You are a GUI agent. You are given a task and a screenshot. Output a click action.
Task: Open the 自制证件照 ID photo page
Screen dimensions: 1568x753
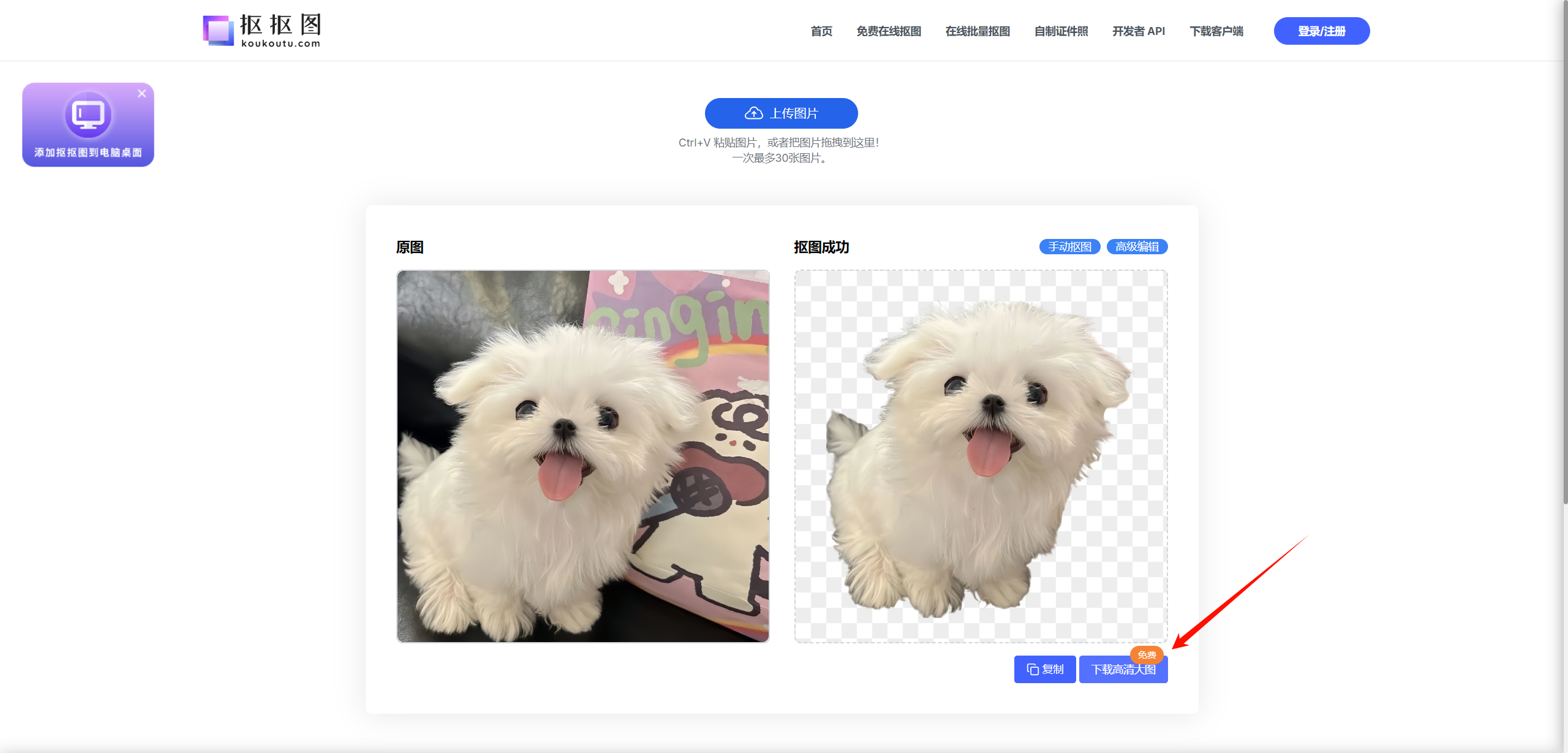coord(1061,31)
